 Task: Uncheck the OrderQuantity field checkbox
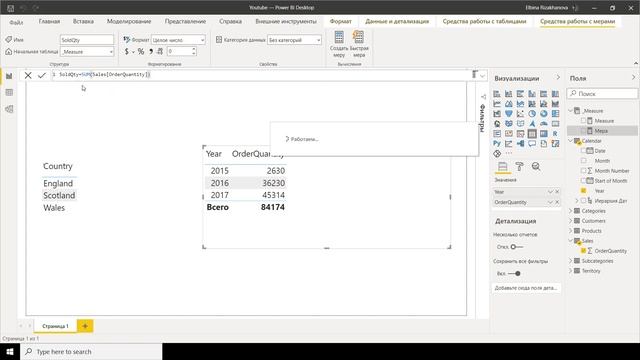coord(583,251)
